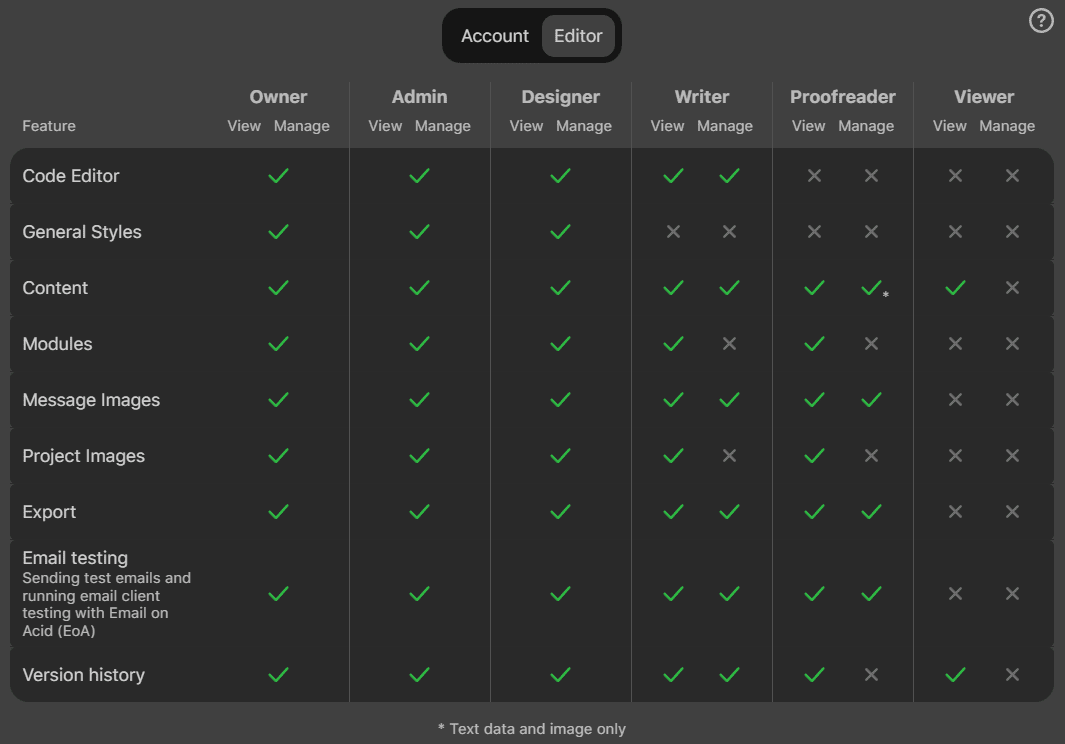The height and width of the screenshot is (744, 1065).
Task: Click Proofreader's Manage cross for Version history
Action: point(871,675)
